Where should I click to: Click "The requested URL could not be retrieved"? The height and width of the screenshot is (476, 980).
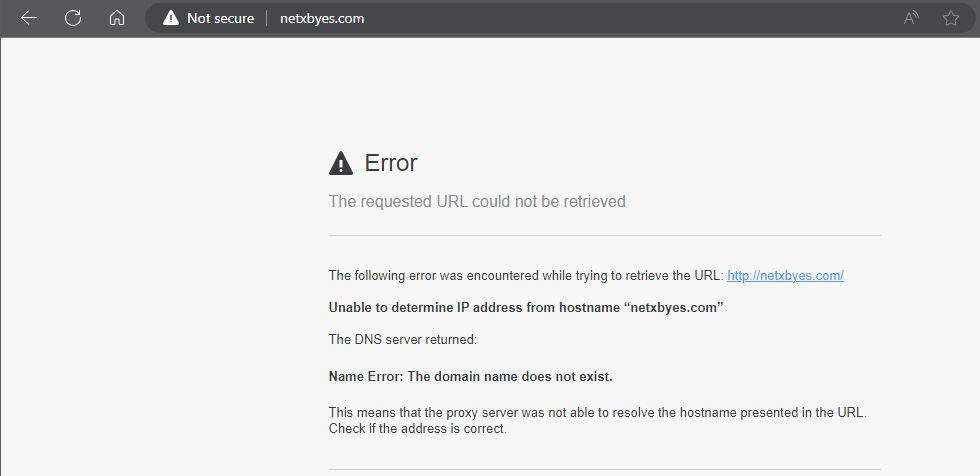click(x=477, y=201)
